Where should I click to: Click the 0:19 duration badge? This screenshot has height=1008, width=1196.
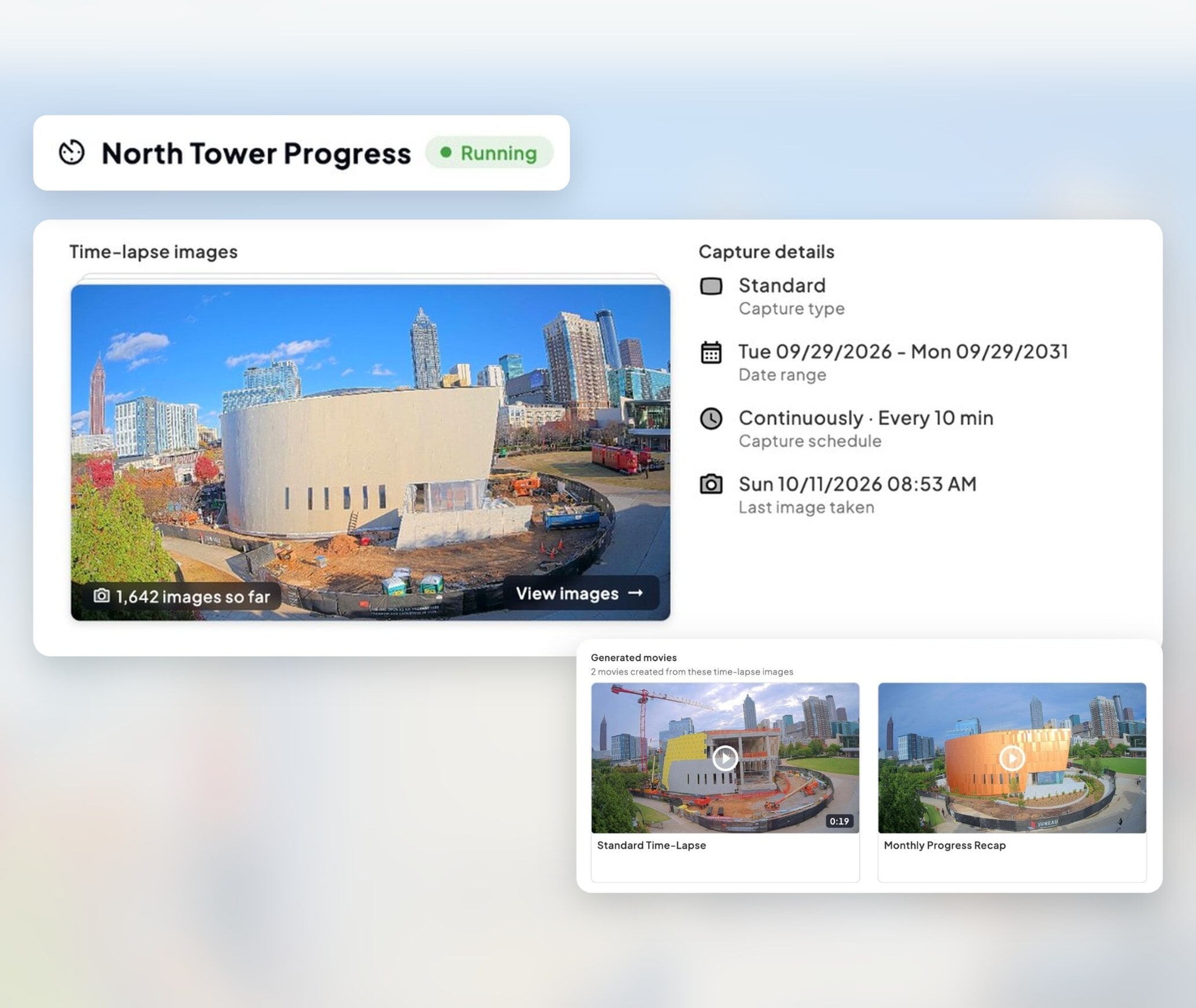pos(839,821)
